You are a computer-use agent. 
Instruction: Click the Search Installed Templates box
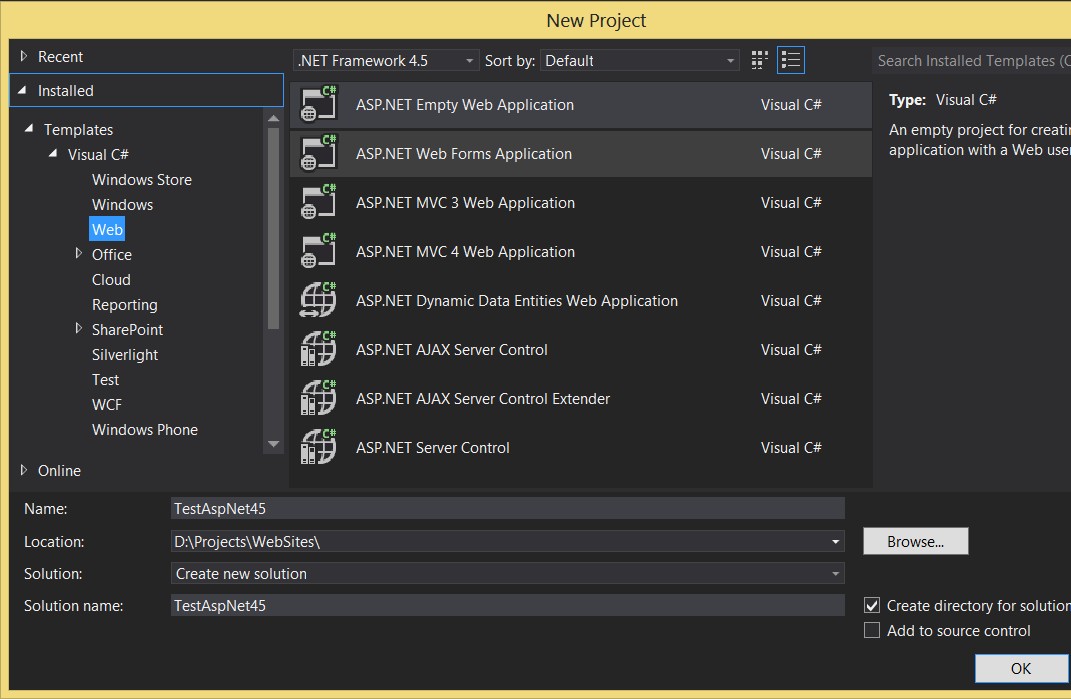[x=971, y=61]
